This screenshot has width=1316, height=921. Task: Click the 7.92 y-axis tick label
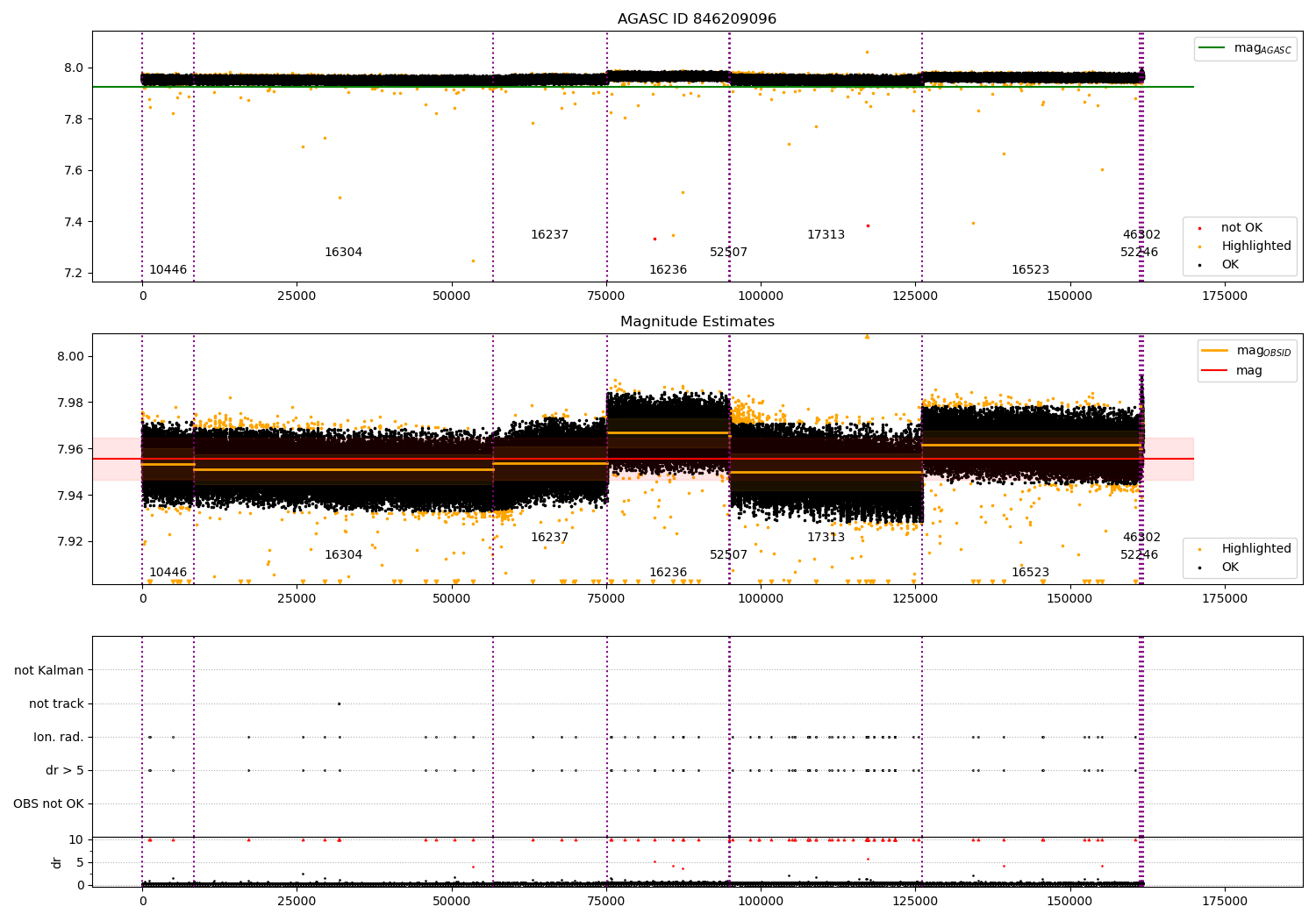click(x=70, y=542)
